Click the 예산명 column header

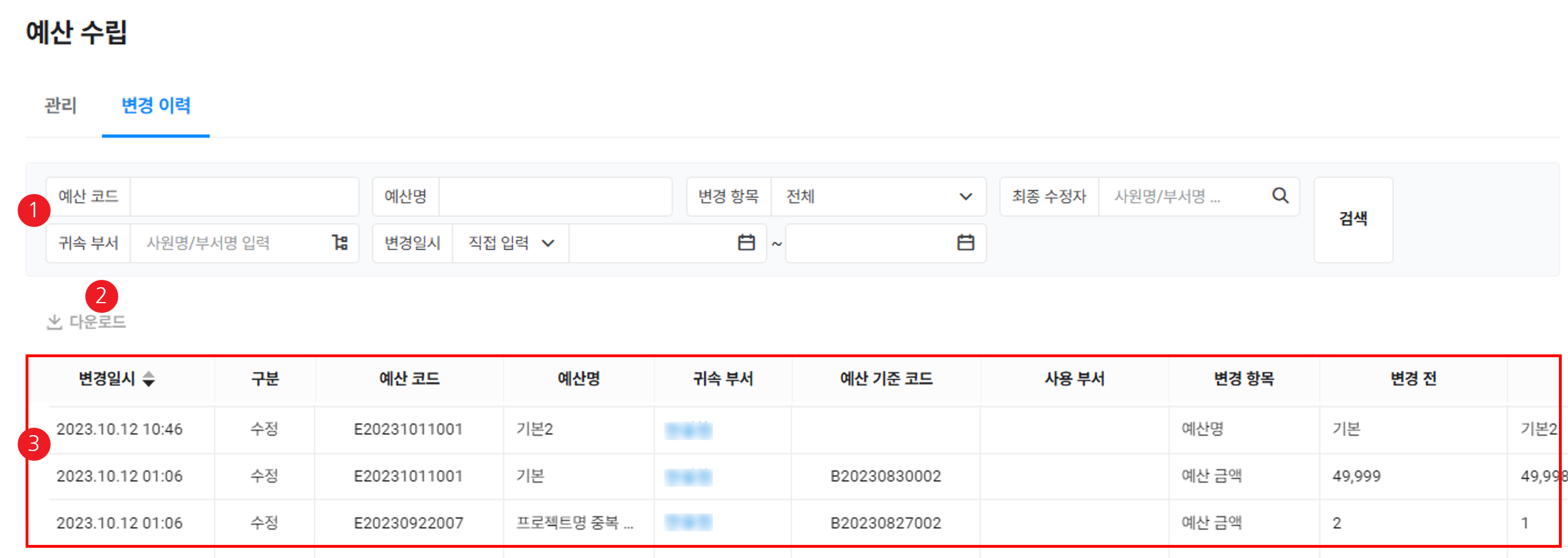click(578, 379)
